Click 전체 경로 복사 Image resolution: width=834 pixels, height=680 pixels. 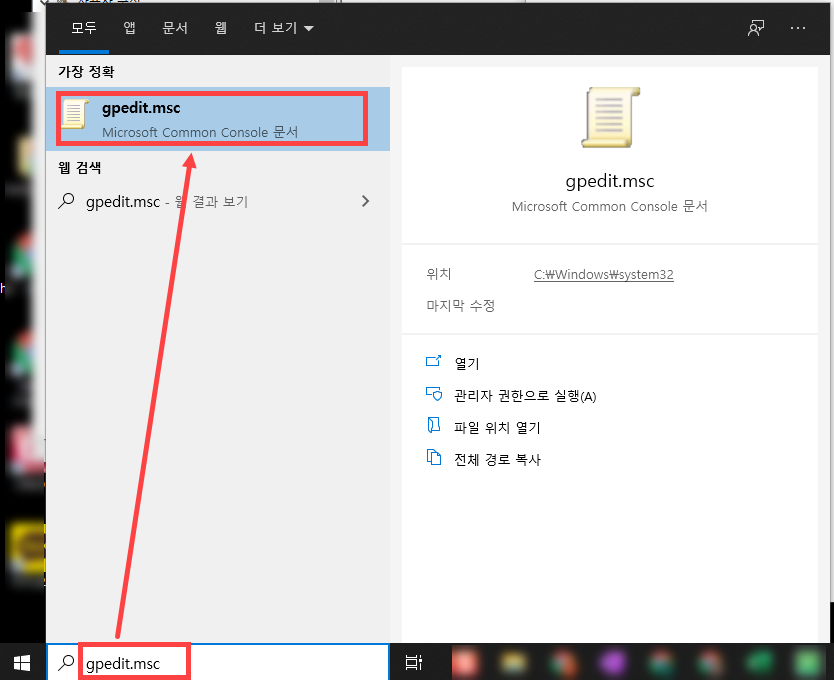pyautogui.click(x=497, y=459)
